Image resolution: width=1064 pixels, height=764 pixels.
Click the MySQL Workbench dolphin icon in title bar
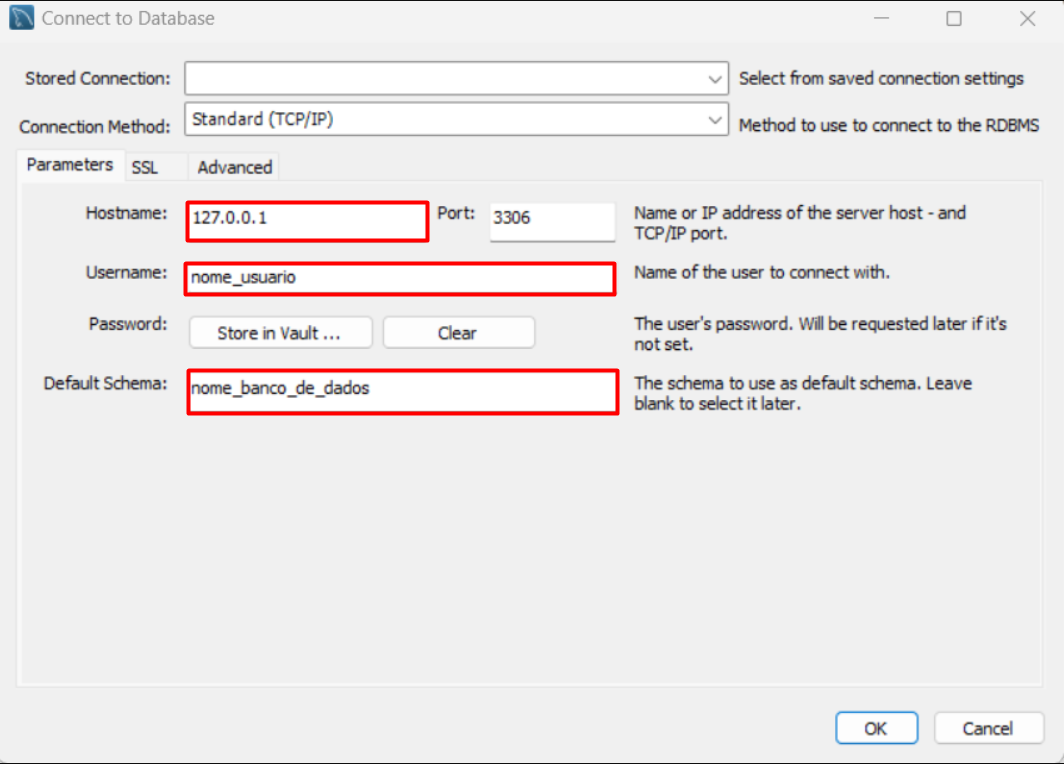(x=20, y=18)
